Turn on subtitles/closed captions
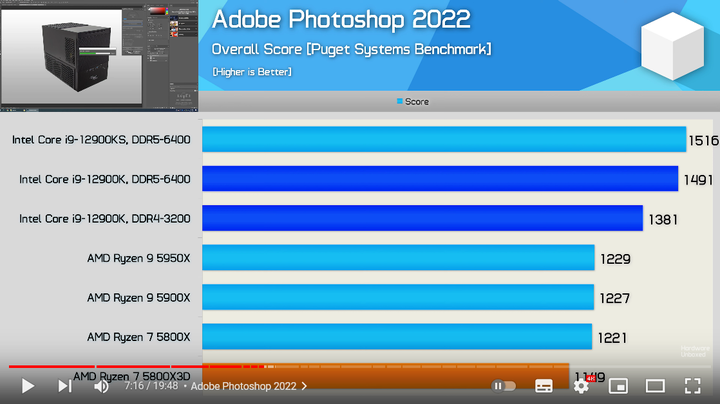 pos(544,386)
